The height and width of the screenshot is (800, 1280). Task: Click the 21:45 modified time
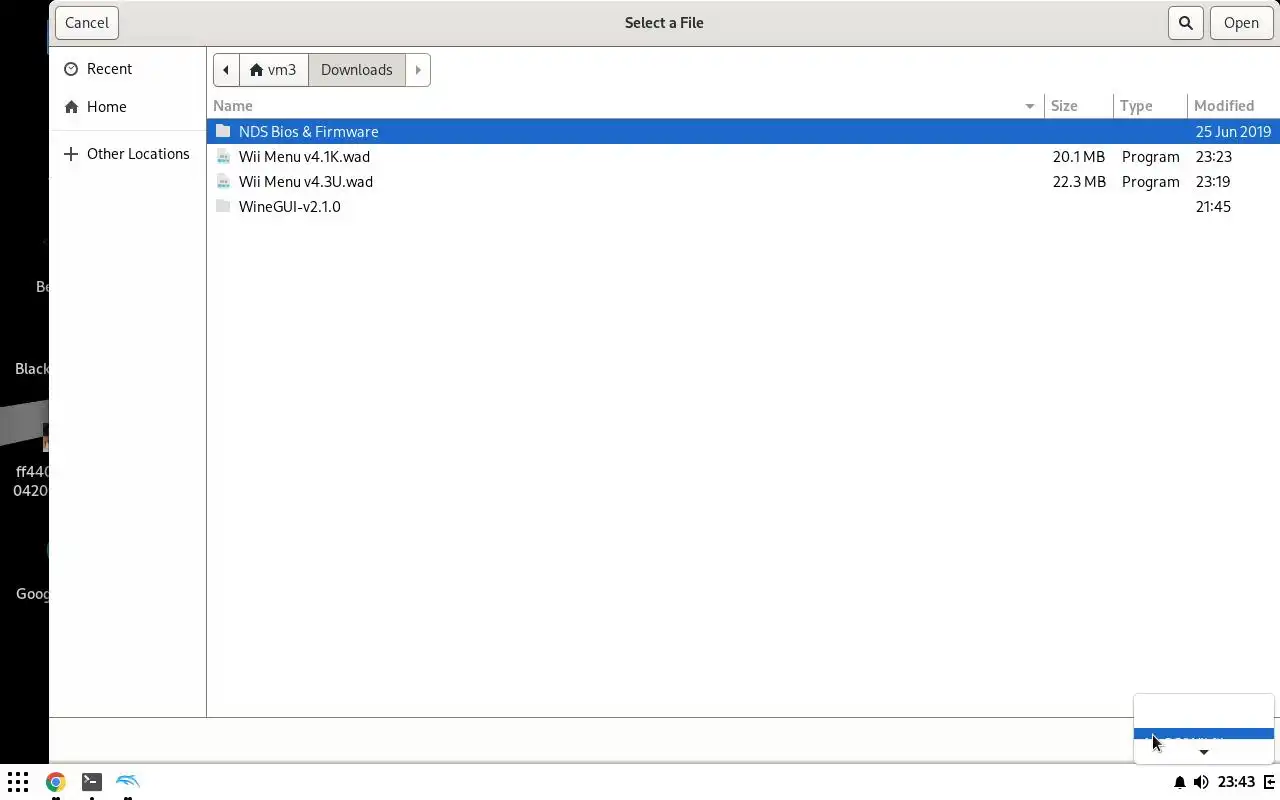click(x=1213, y=207)
